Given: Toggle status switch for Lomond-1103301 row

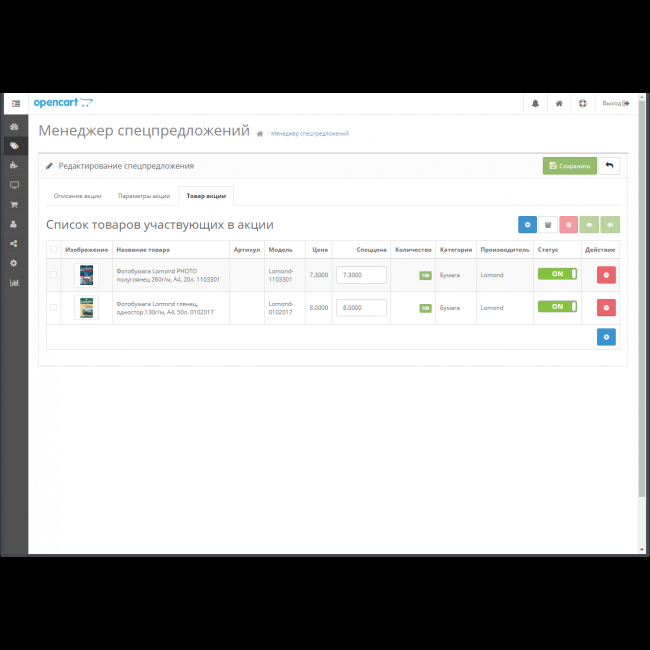Looking at the screenshot, I should click(x=557, y=274).
